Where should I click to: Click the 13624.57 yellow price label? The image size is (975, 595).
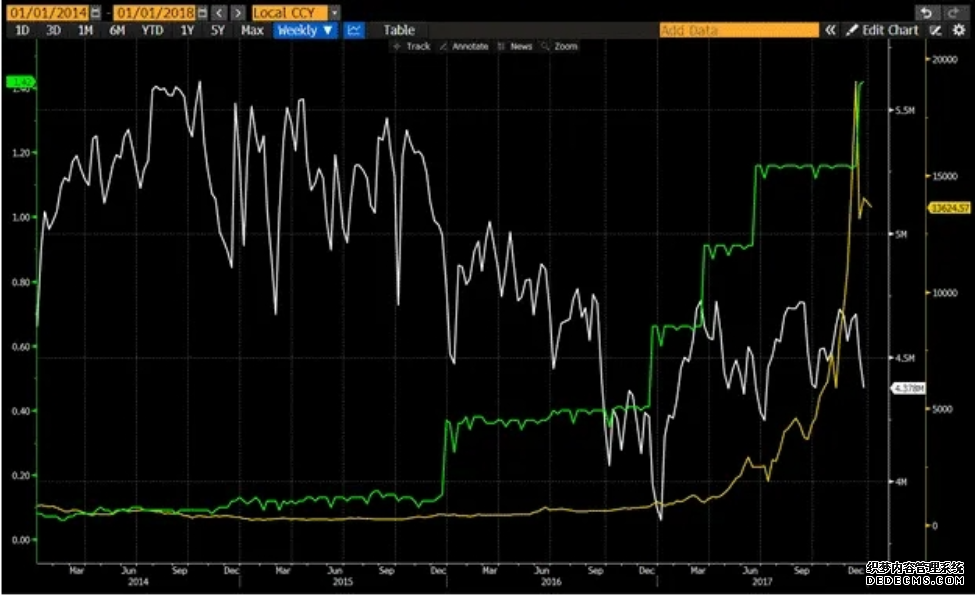(x=949, y=208)
